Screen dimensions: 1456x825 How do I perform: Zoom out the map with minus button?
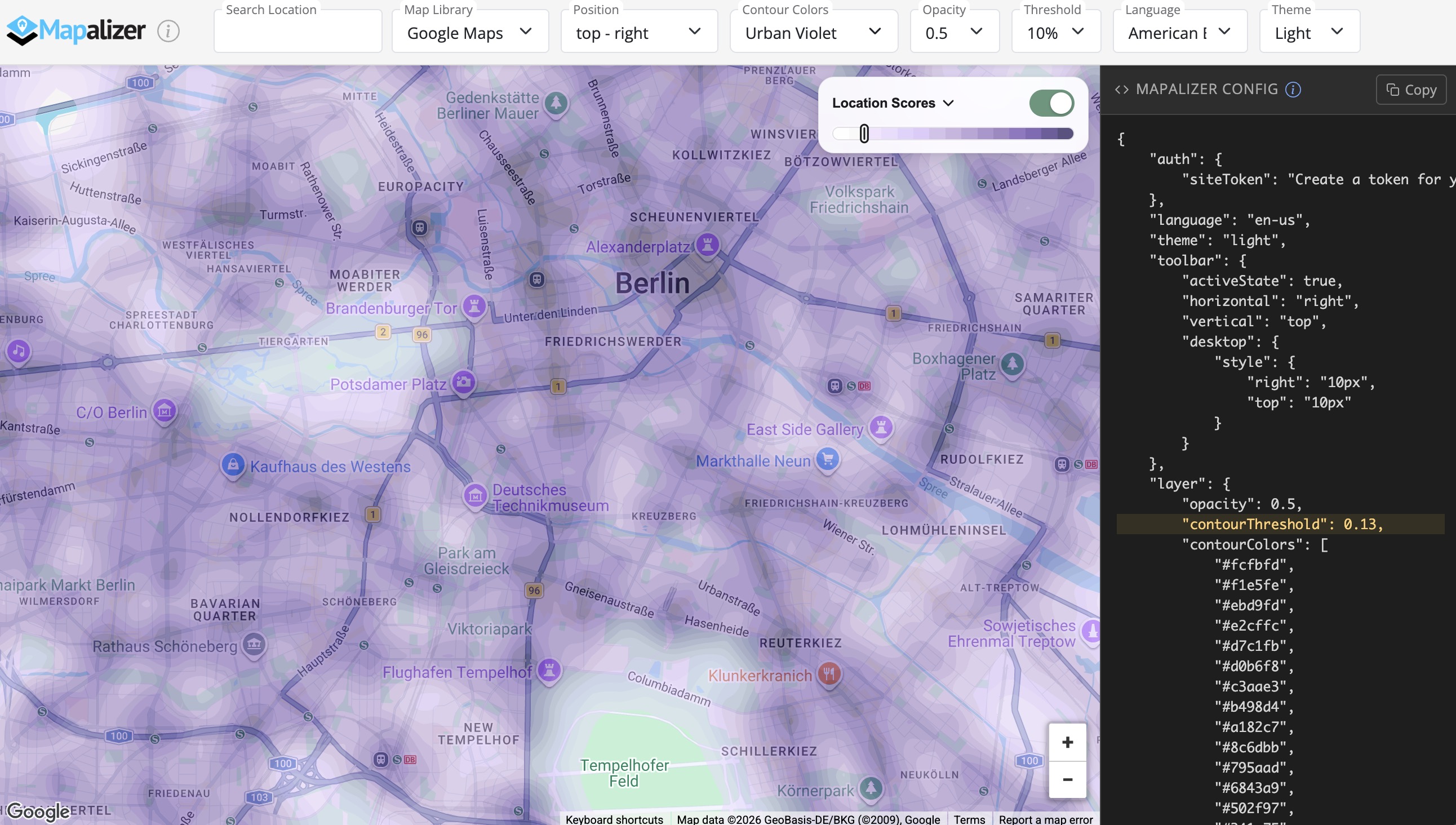pos(1067,780)
